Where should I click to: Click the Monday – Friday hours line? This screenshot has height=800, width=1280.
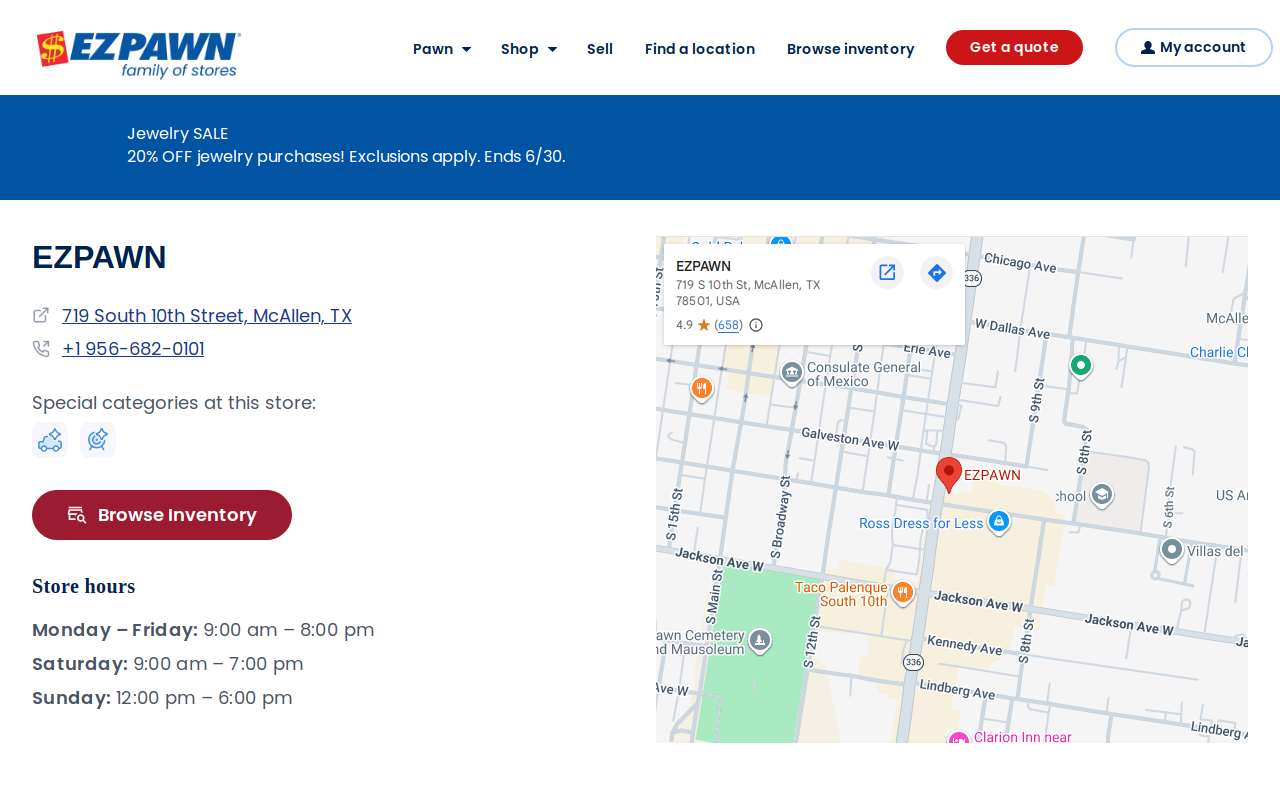click(x=203, y=630)
